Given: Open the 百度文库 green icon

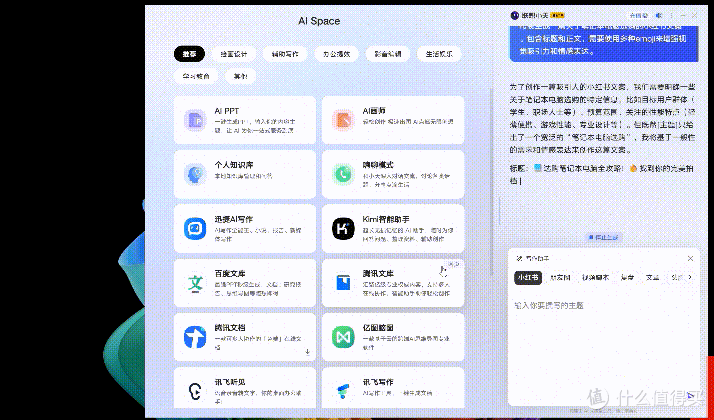Looking at the screenshot, I should pos(195,283).
